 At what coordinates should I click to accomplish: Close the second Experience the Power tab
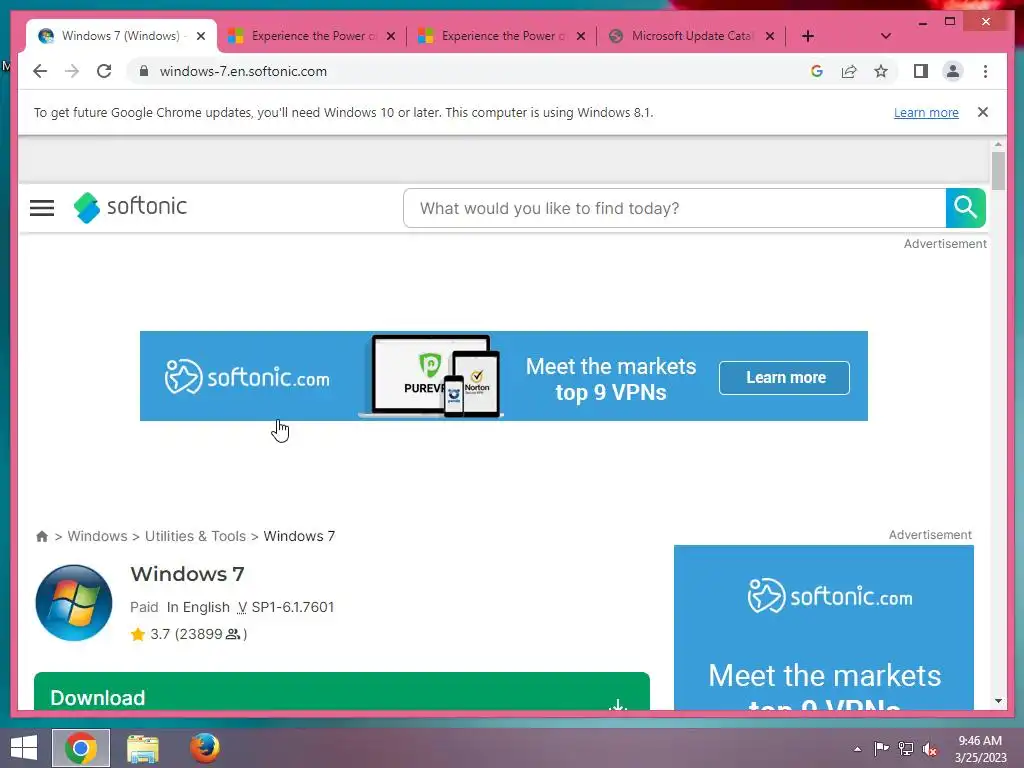tap(581, 36)
